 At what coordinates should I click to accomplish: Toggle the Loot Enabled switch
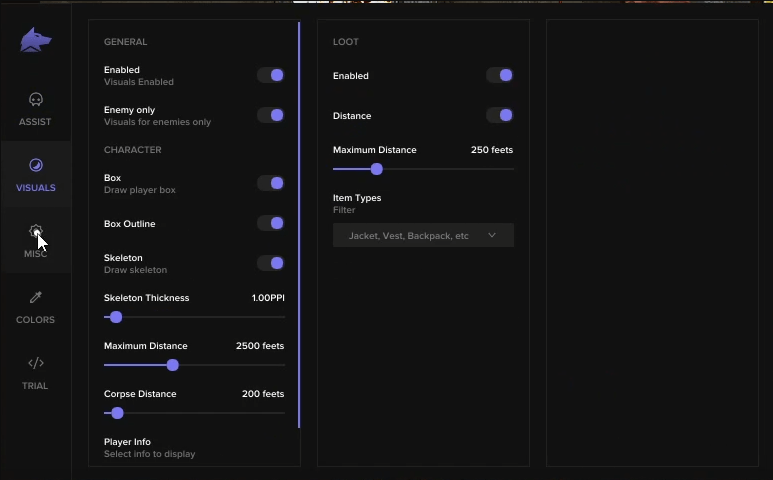coord(500,75)
